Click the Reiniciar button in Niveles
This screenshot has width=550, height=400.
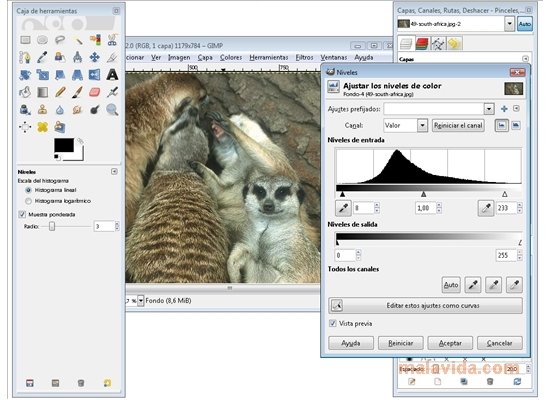[x=401, y=343]
